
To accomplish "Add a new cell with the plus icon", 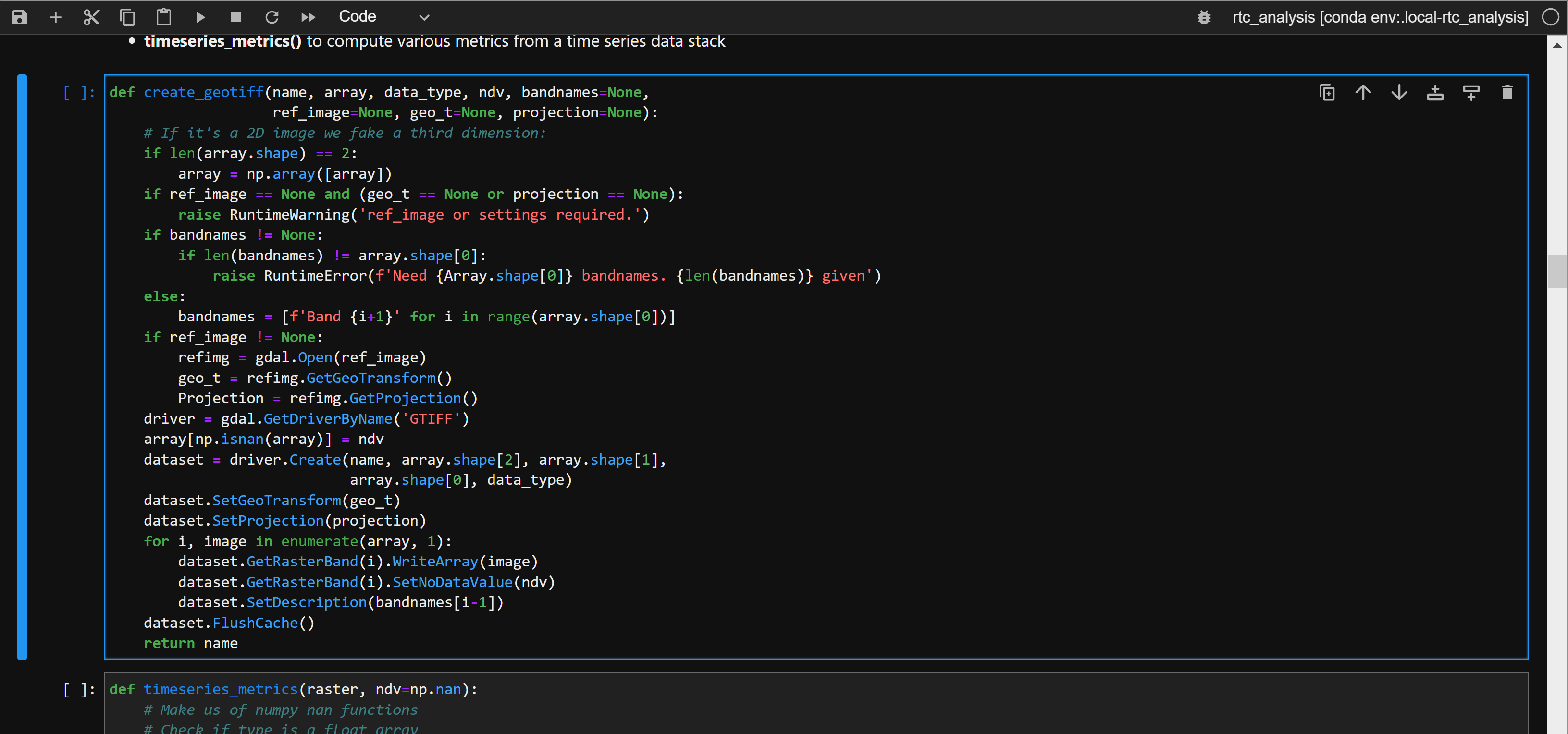I will click(x=55, y=17).
